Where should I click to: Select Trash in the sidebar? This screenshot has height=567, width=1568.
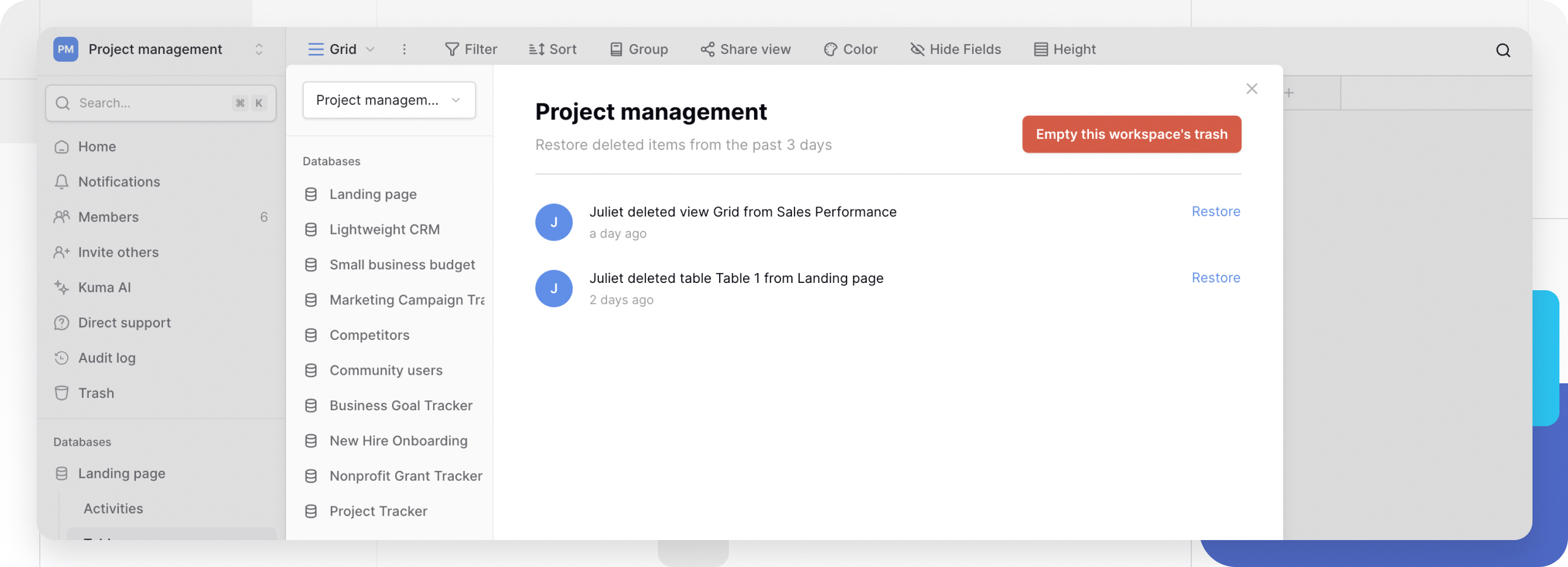[96, 393]
